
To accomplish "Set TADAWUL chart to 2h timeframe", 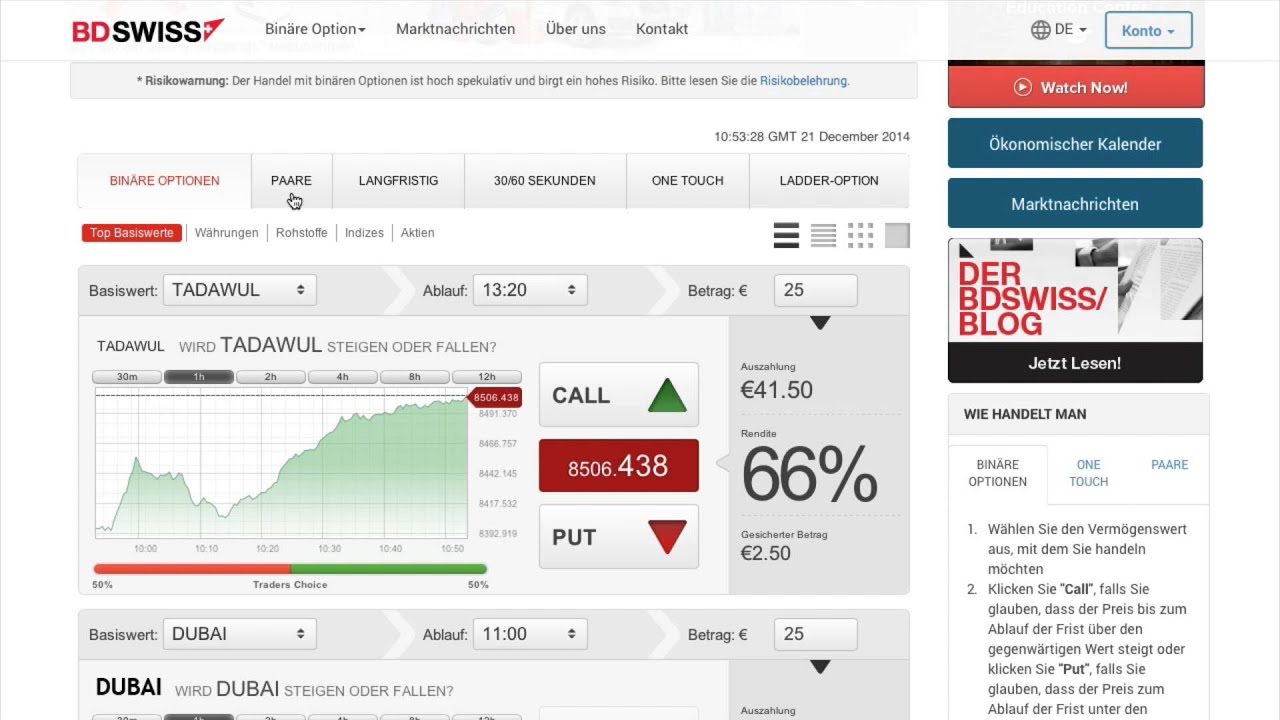I will [271, 377].
